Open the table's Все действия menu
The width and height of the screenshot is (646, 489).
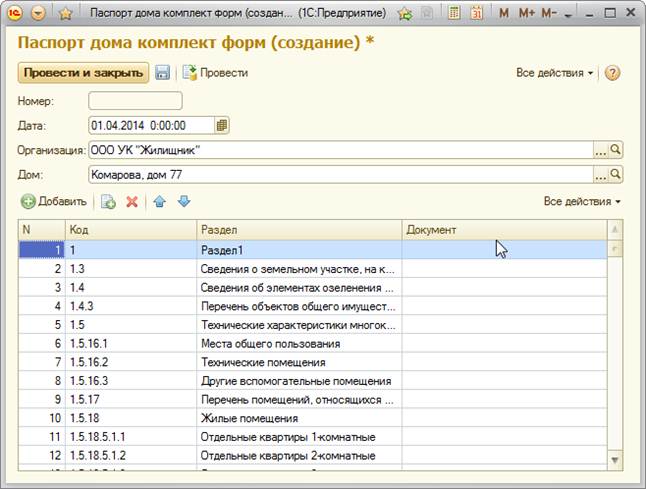click(582, 201)
